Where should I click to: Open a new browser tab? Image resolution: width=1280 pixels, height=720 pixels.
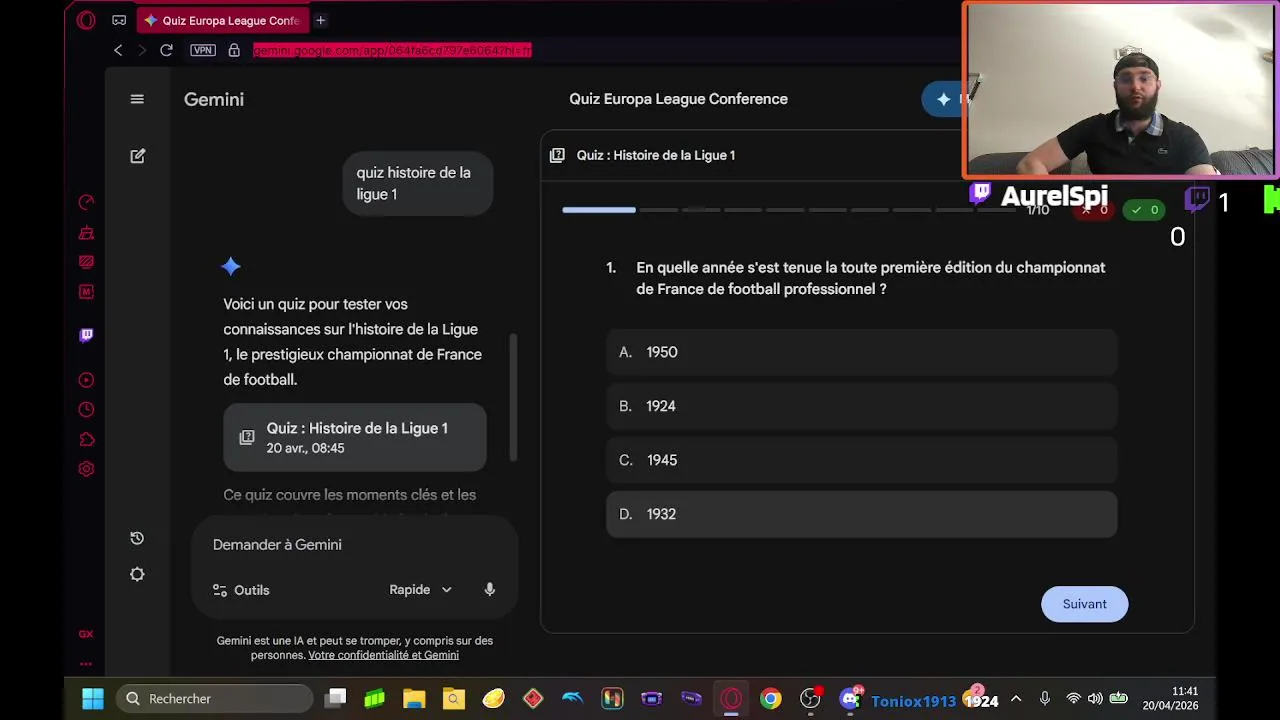point(320,20)
